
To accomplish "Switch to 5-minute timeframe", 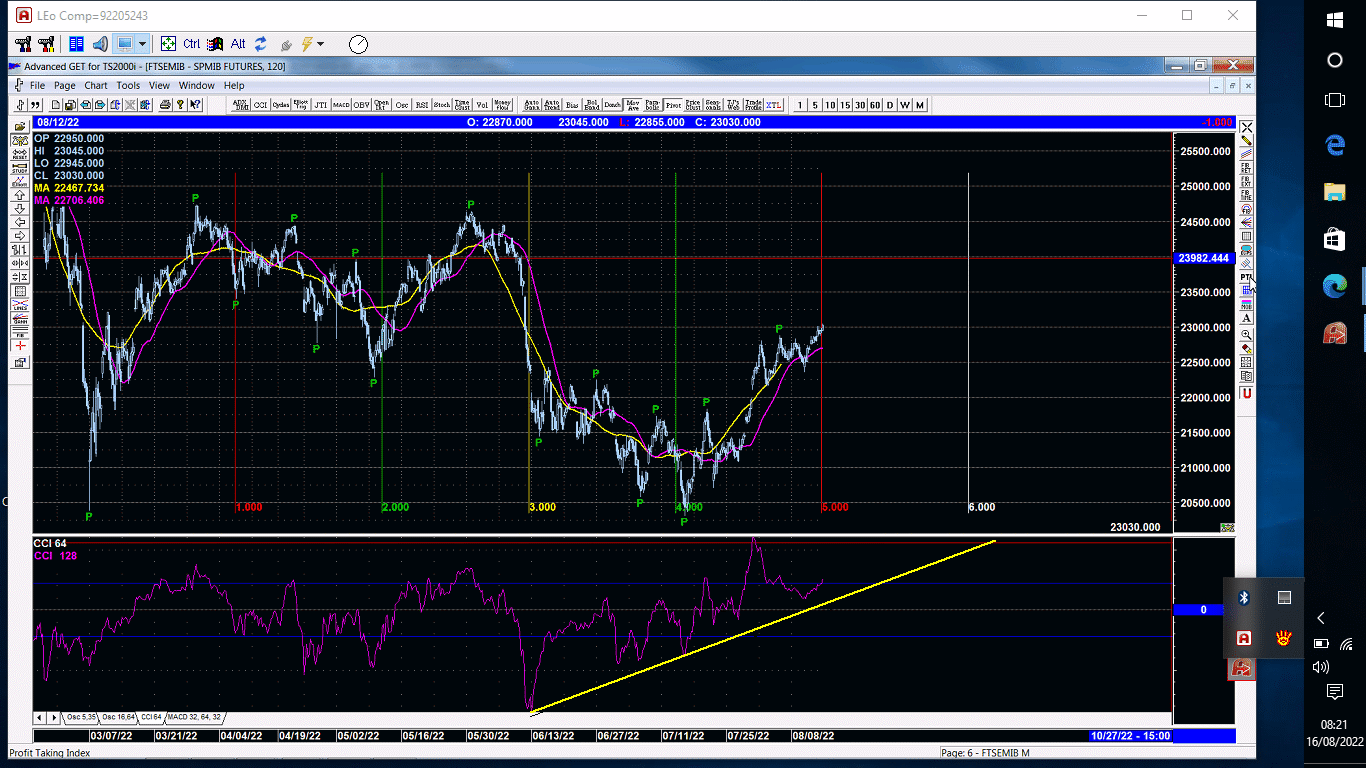I will pyautogui.click(x=814, y=104).
